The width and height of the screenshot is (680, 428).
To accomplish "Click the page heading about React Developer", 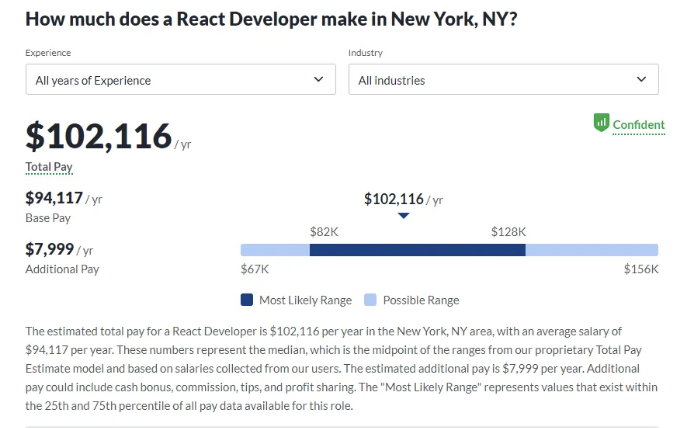I will [271, 20].
